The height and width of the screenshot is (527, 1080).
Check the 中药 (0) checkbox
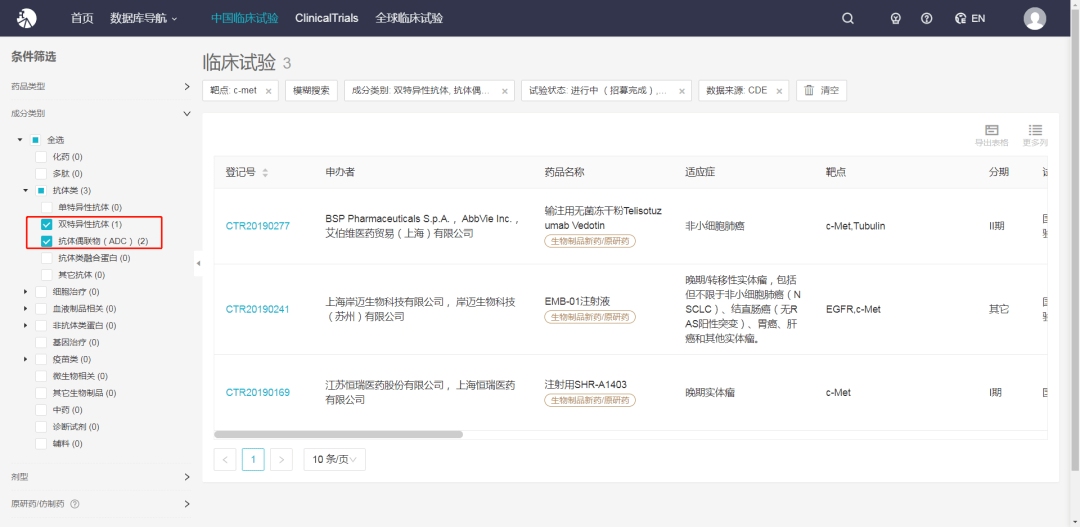pyautogui.click(x=41, y=410)
